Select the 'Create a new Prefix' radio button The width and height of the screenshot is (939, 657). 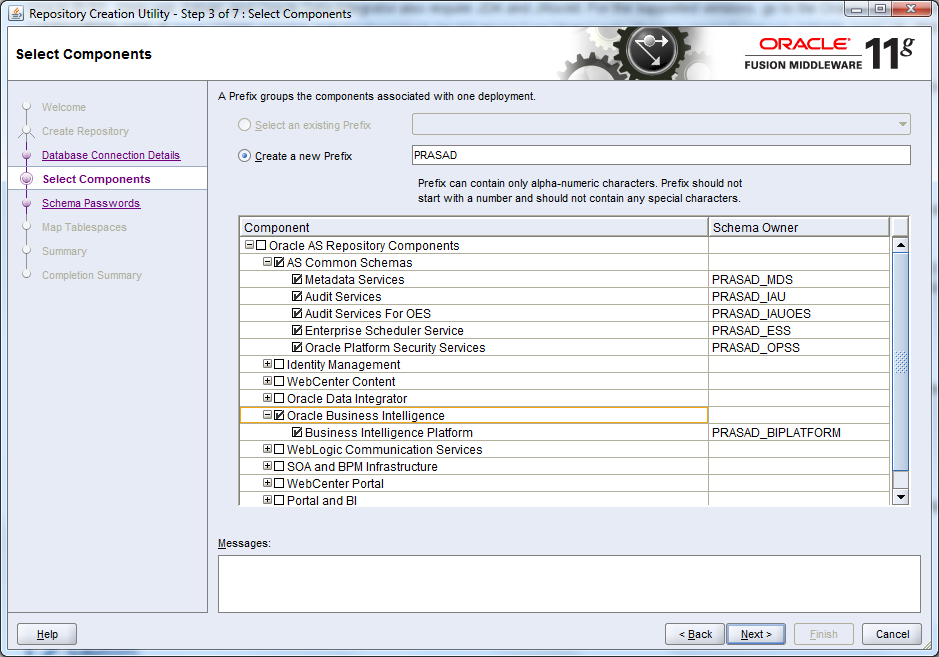pos(244,156)
